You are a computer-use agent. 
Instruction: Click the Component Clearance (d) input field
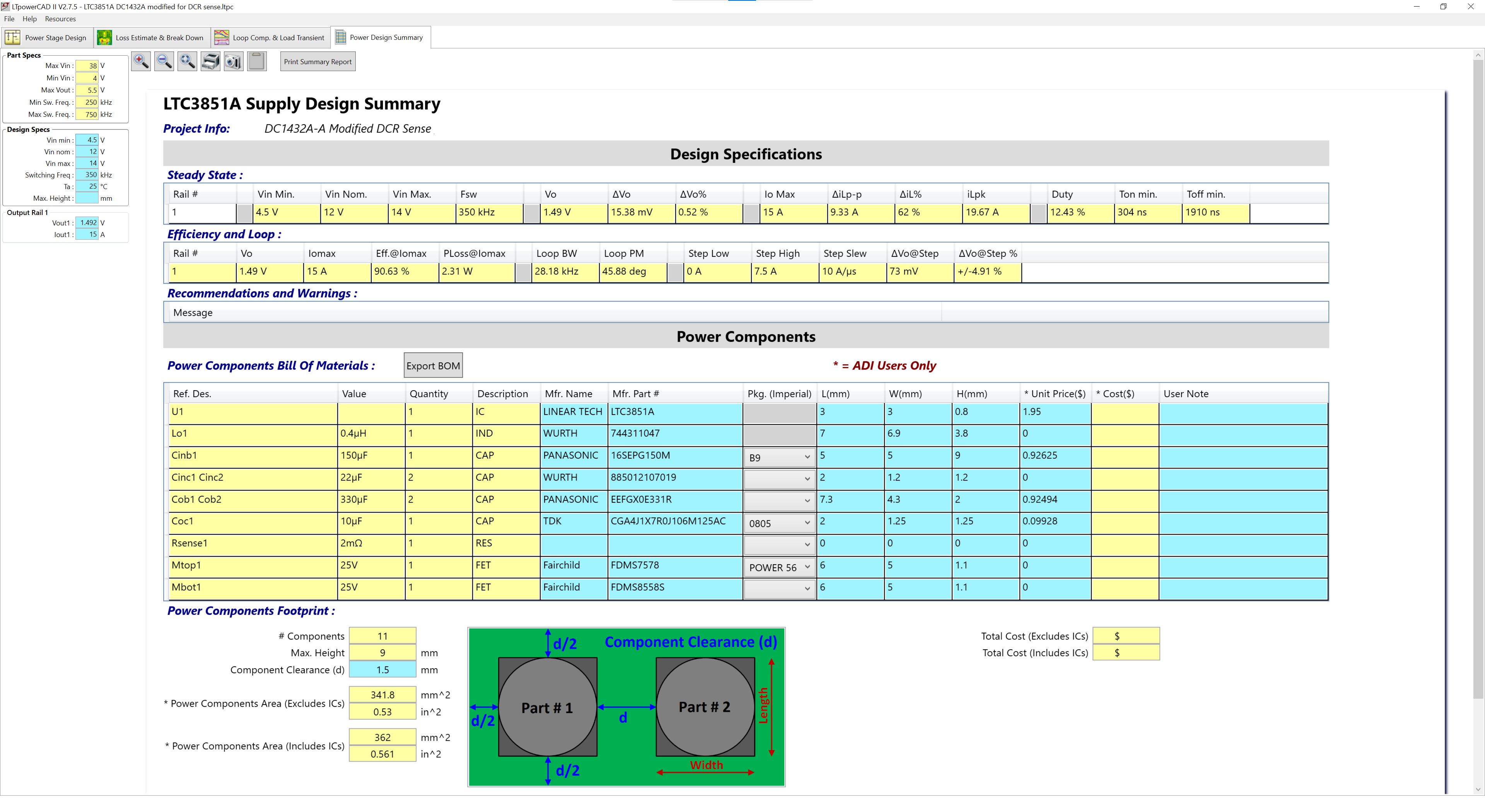pos(382,670)
